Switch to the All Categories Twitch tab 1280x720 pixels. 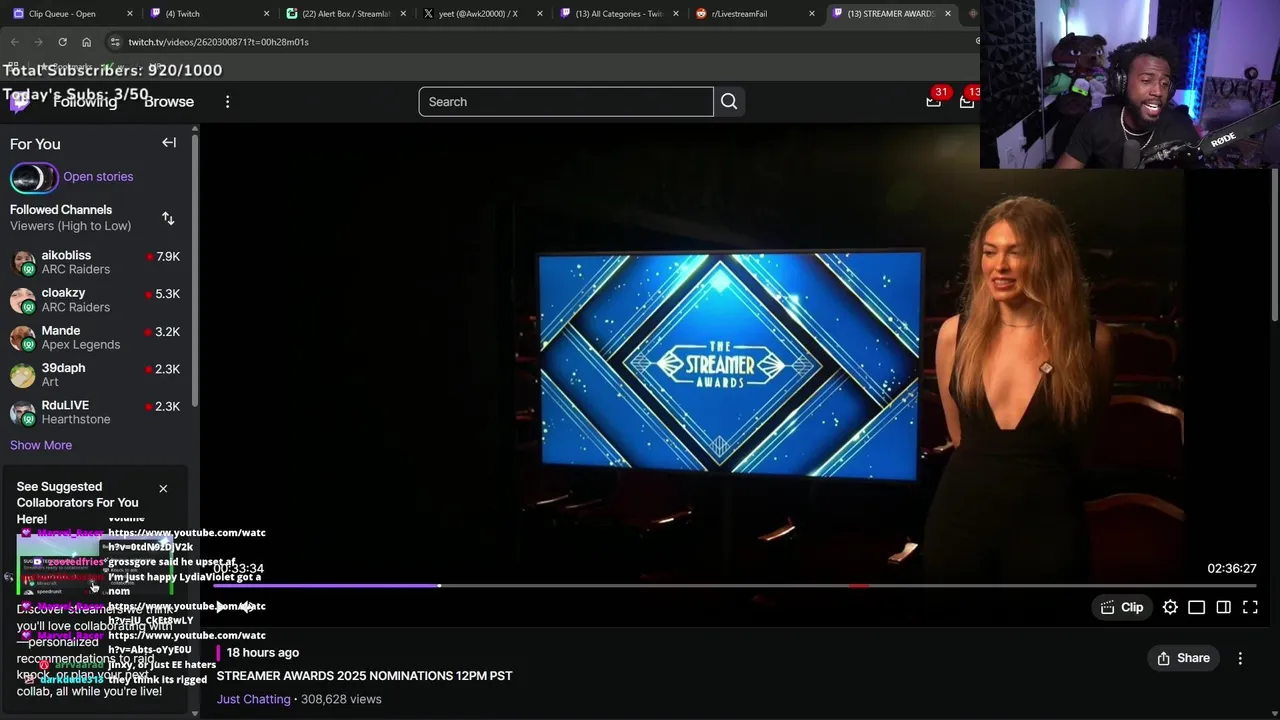tap(618, 14)
